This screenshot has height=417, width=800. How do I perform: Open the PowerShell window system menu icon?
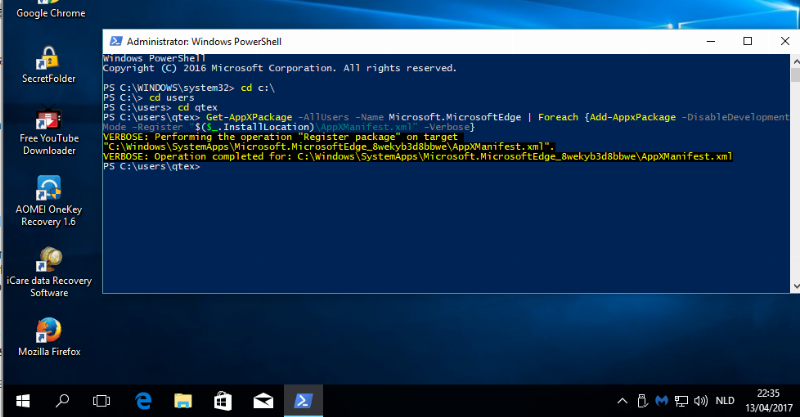click(x=116, y=41)
